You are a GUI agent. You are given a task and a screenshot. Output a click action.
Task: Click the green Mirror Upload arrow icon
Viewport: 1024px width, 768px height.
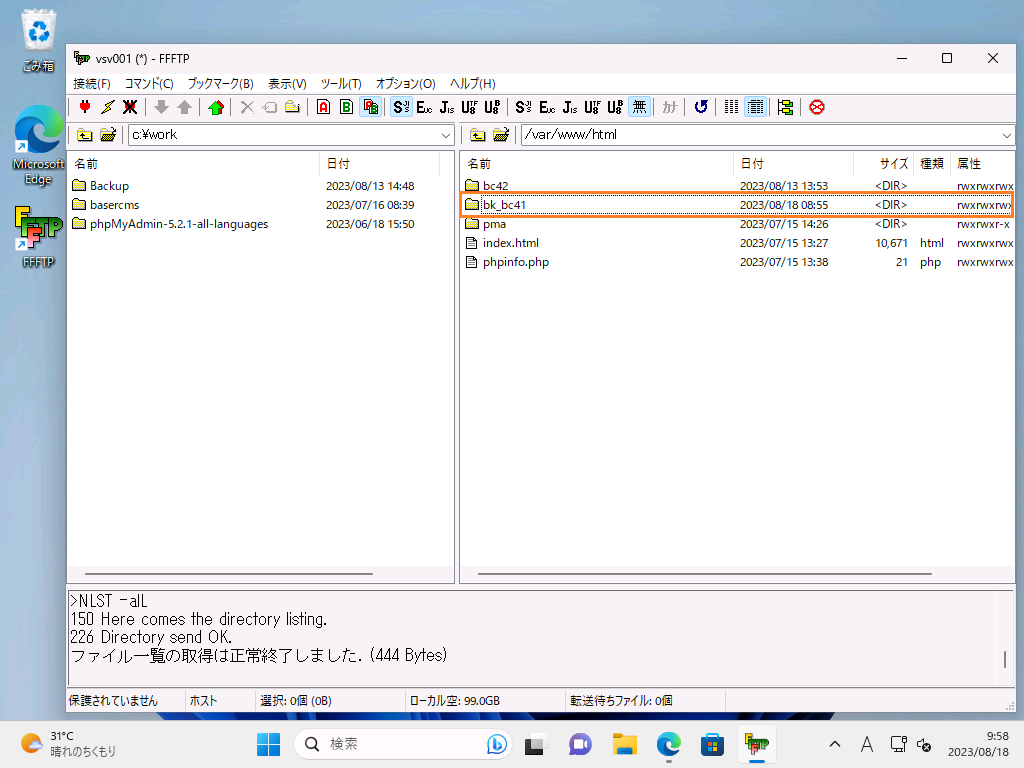[216, 107]
